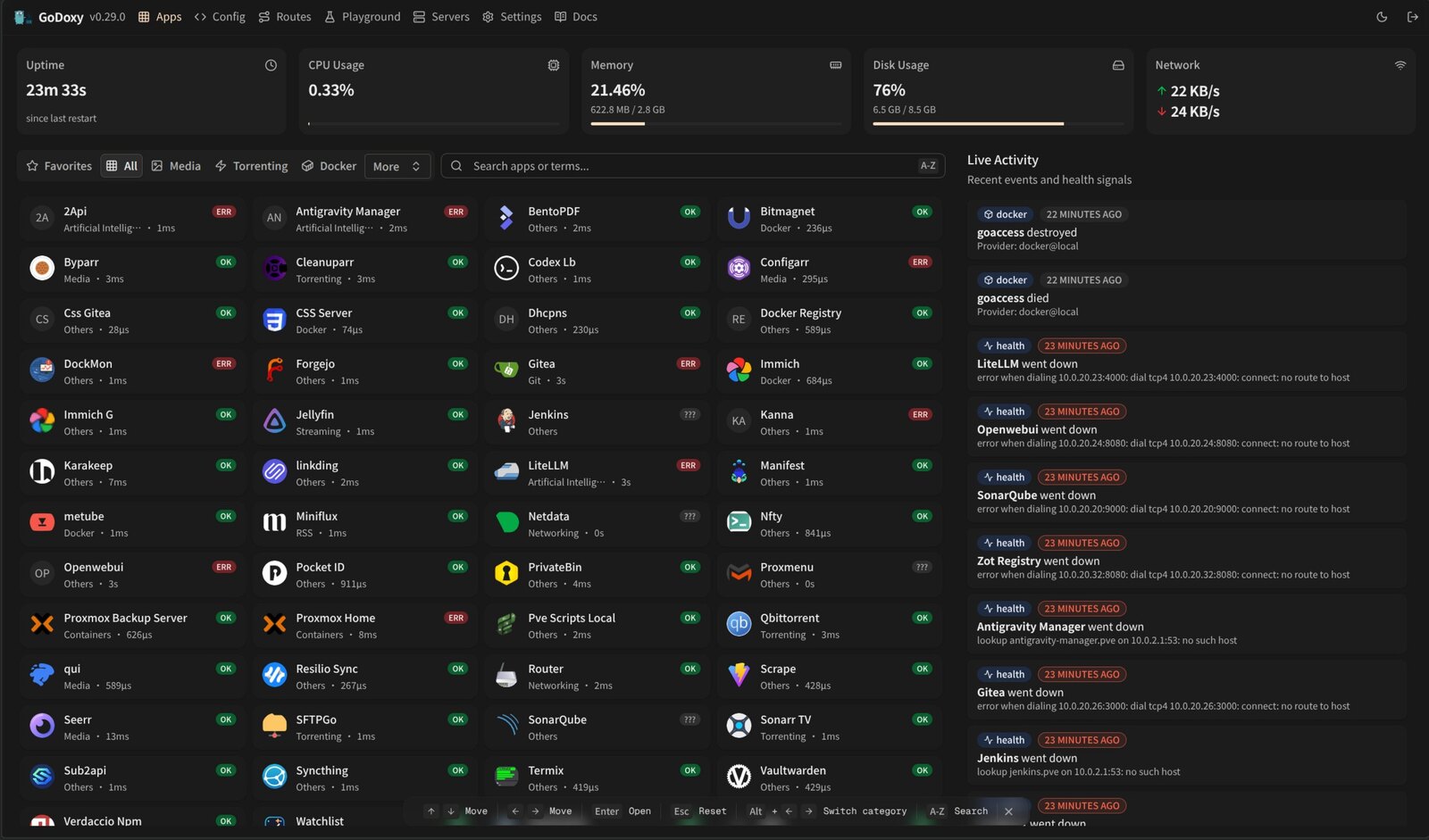Click the Memory usage progress bar
The width and height of the screenshot is (1429, 840).
(x=716, y=123)
